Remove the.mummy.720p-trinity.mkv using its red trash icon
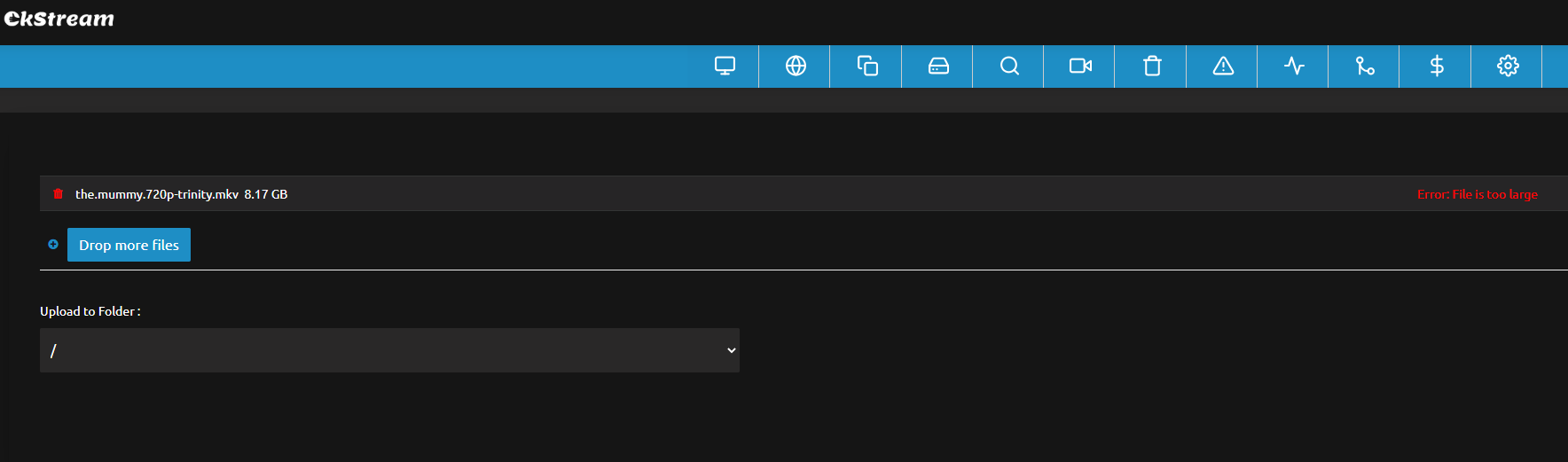Screen dimensions: 1568x462 [59, 193]
